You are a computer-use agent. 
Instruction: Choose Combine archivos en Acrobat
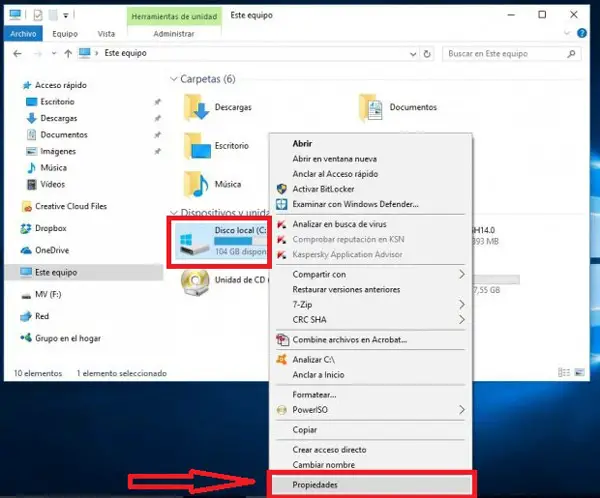pos(349,340)
